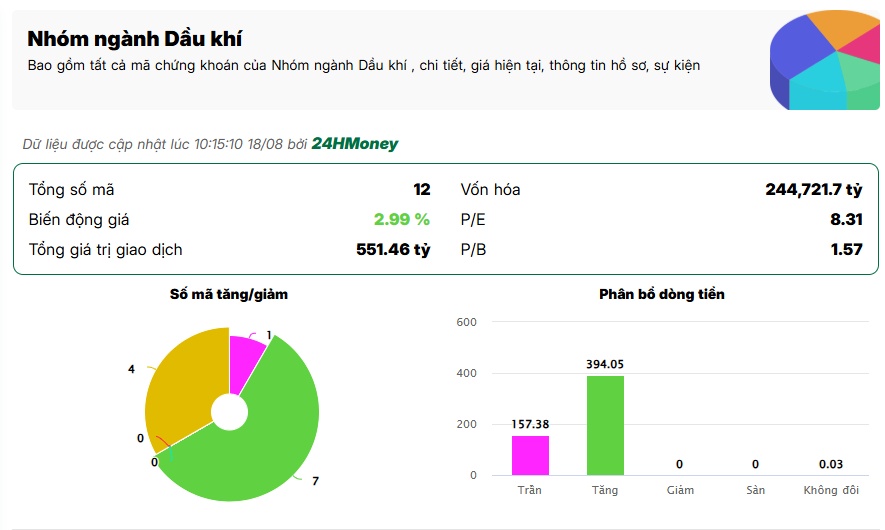The width and height of the screenshot is (885, 530).
Task: Click the 'Sàn' axis label
Action: click(755, 490)
